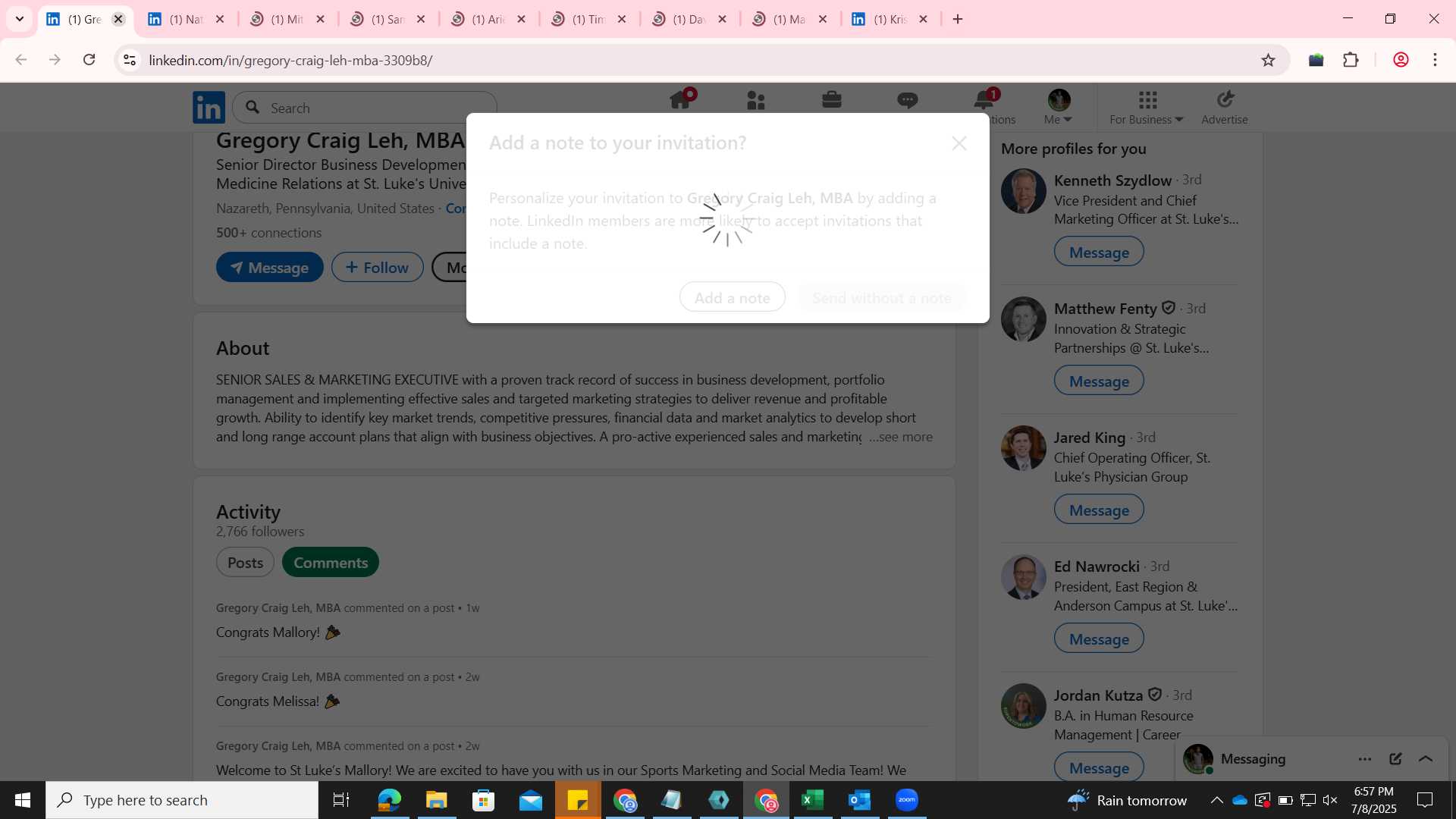The height and width of the screenshot is (819, 1456).
Task: Open the Advertise icon
Action: tap(1225, 107)
